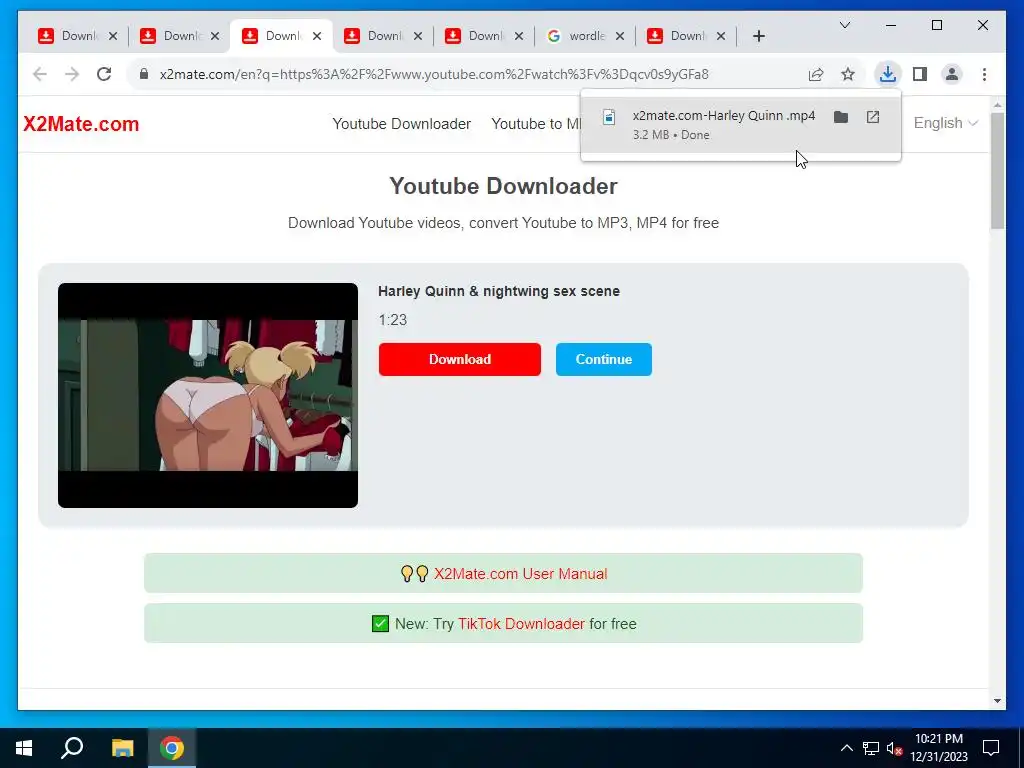Open a new tab with the plus button
This screenshot has width=1024, height=768.
(x=758, y=36)
